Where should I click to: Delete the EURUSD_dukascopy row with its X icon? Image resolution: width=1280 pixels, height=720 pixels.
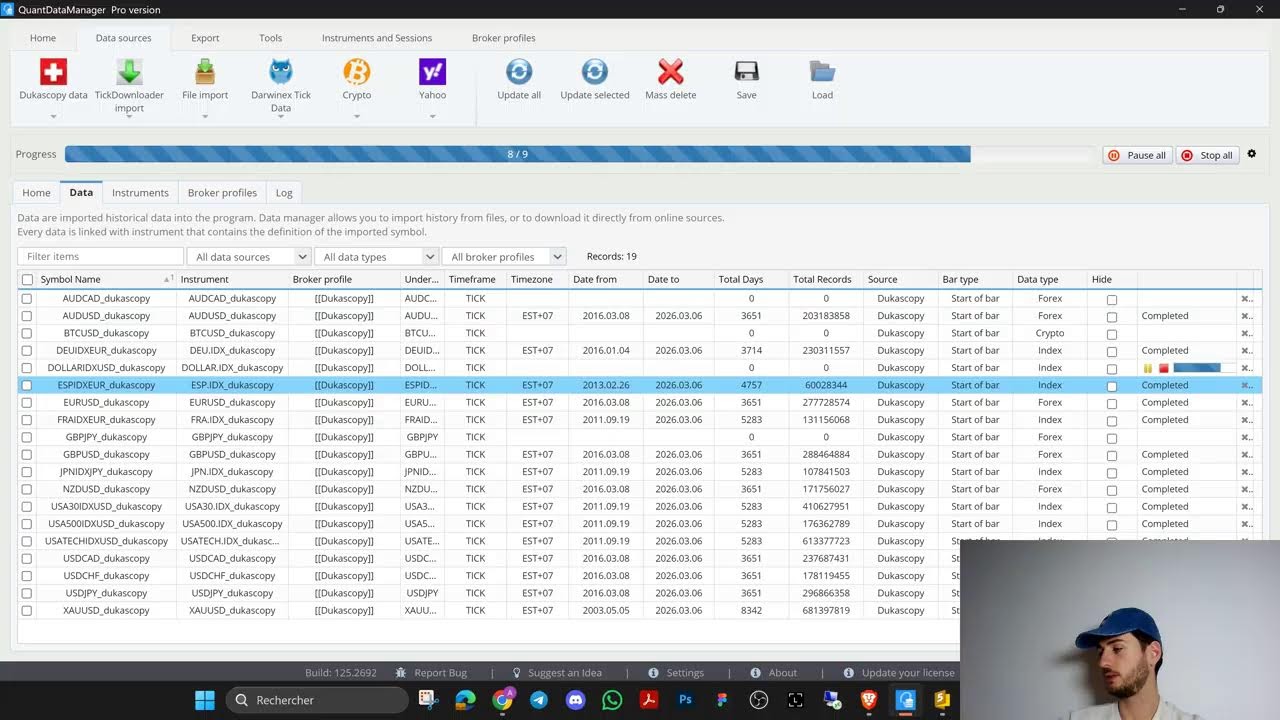click(1246, 402)
